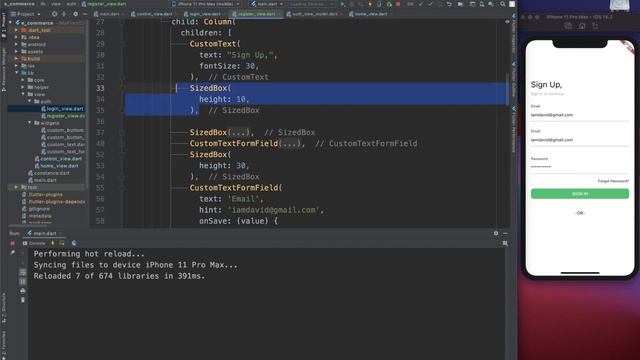Click the fold marker on line 33

tap(122, 88)
